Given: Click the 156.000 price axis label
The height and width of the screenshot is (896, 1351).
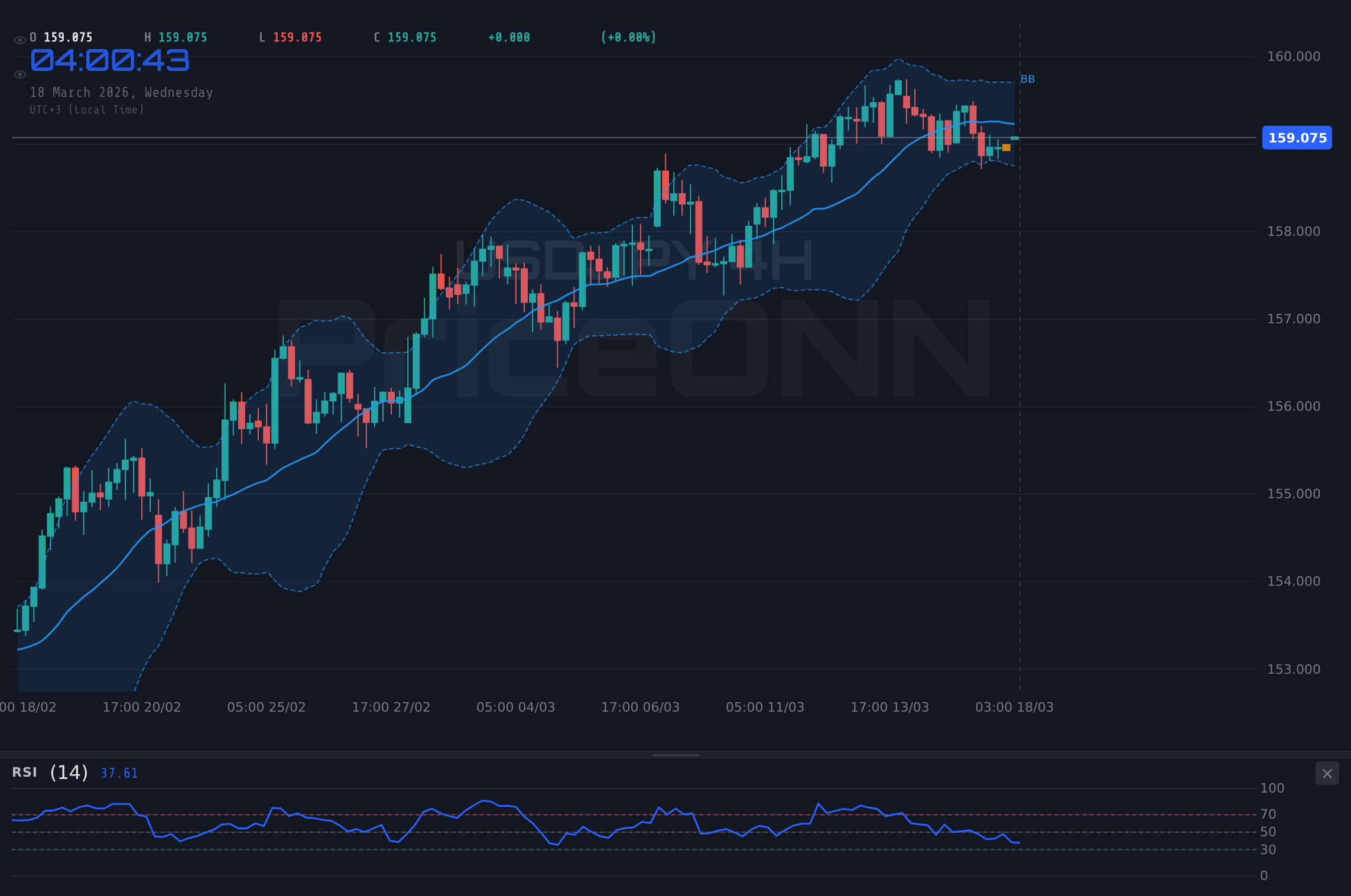Looking at the screenshot, I should (x=1294, y=407).
